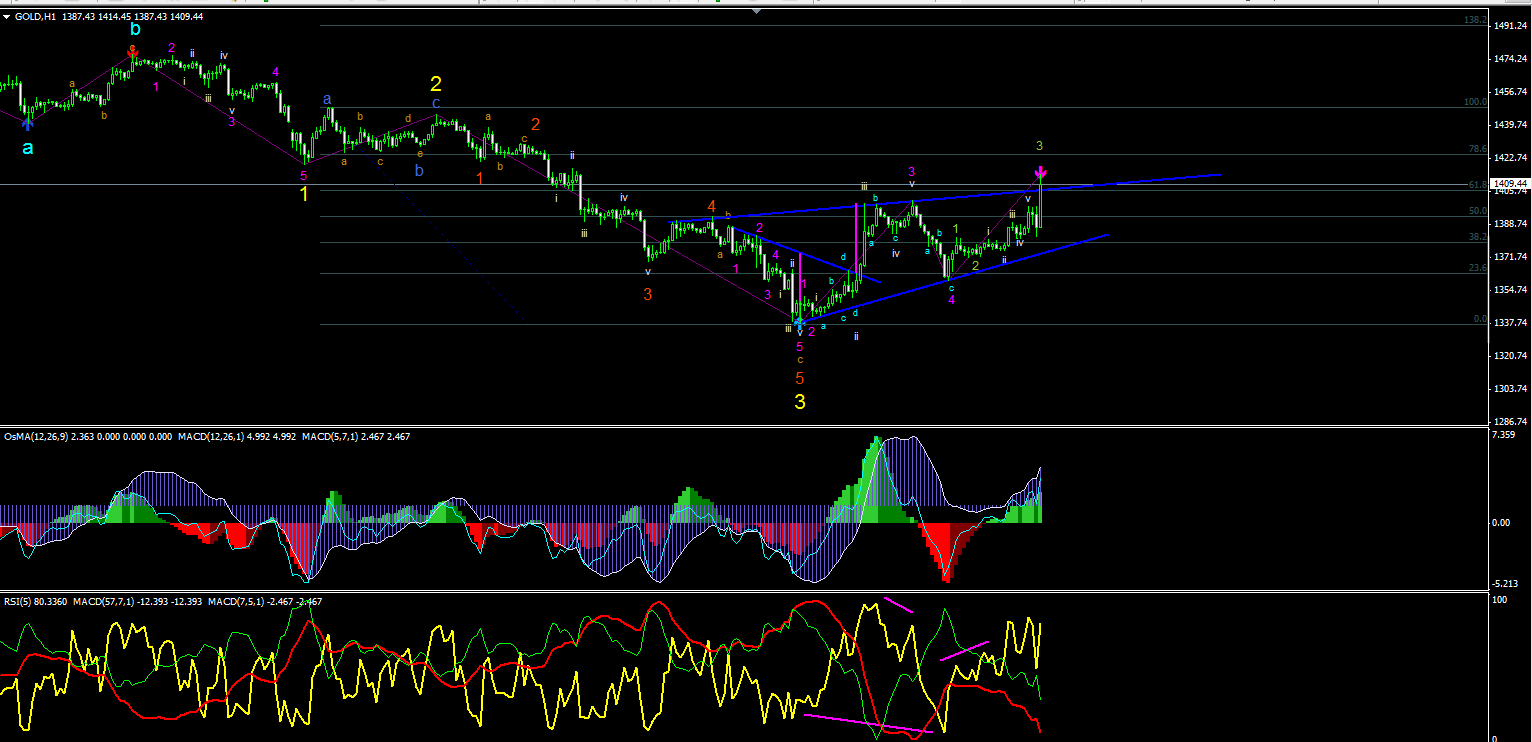
Task: Click the 1491.24 price axis value
Action: [x=1511, y=27]
